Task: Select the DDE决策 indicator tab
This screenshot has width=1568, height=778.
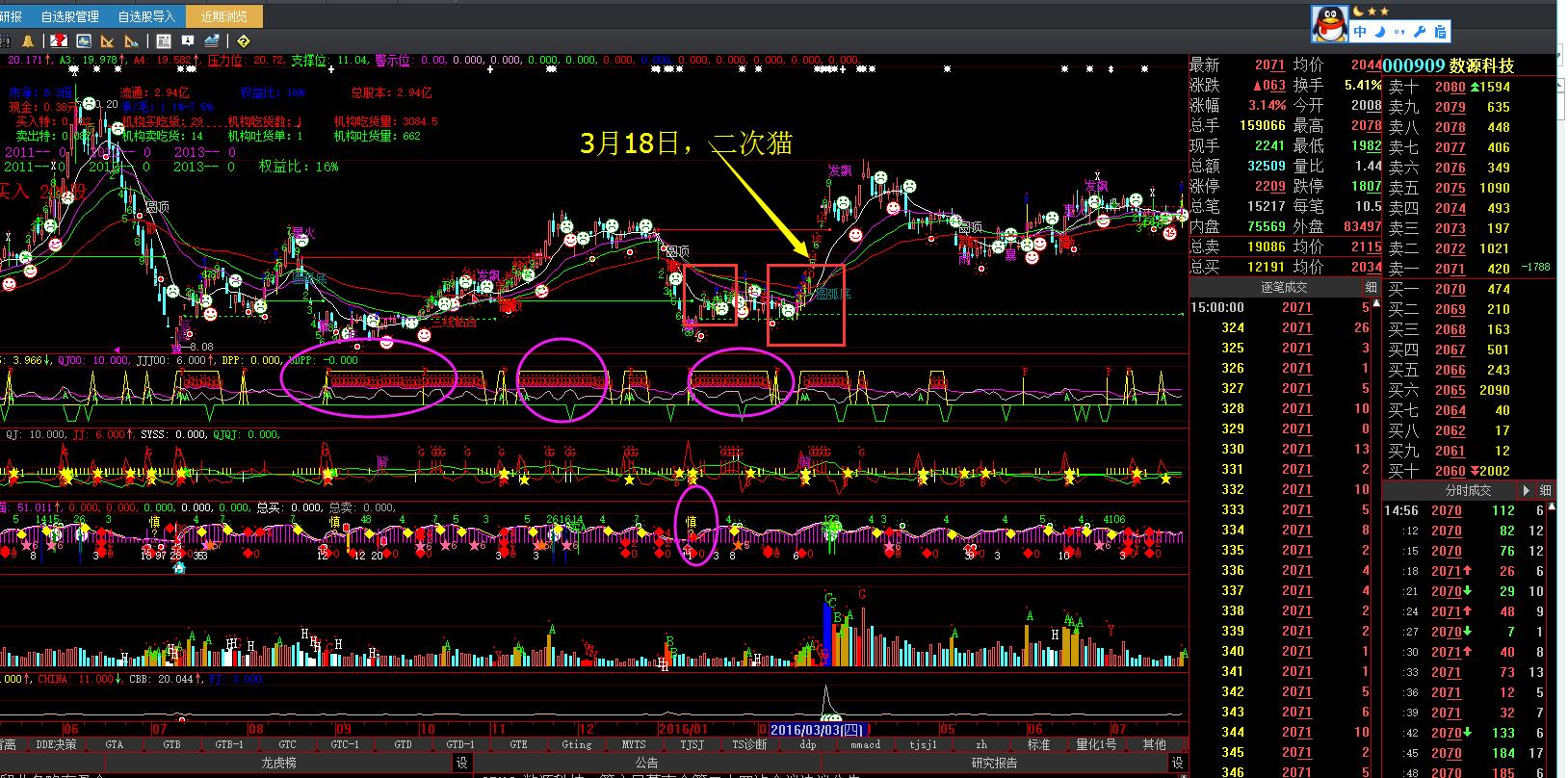Action: point(56,744)
